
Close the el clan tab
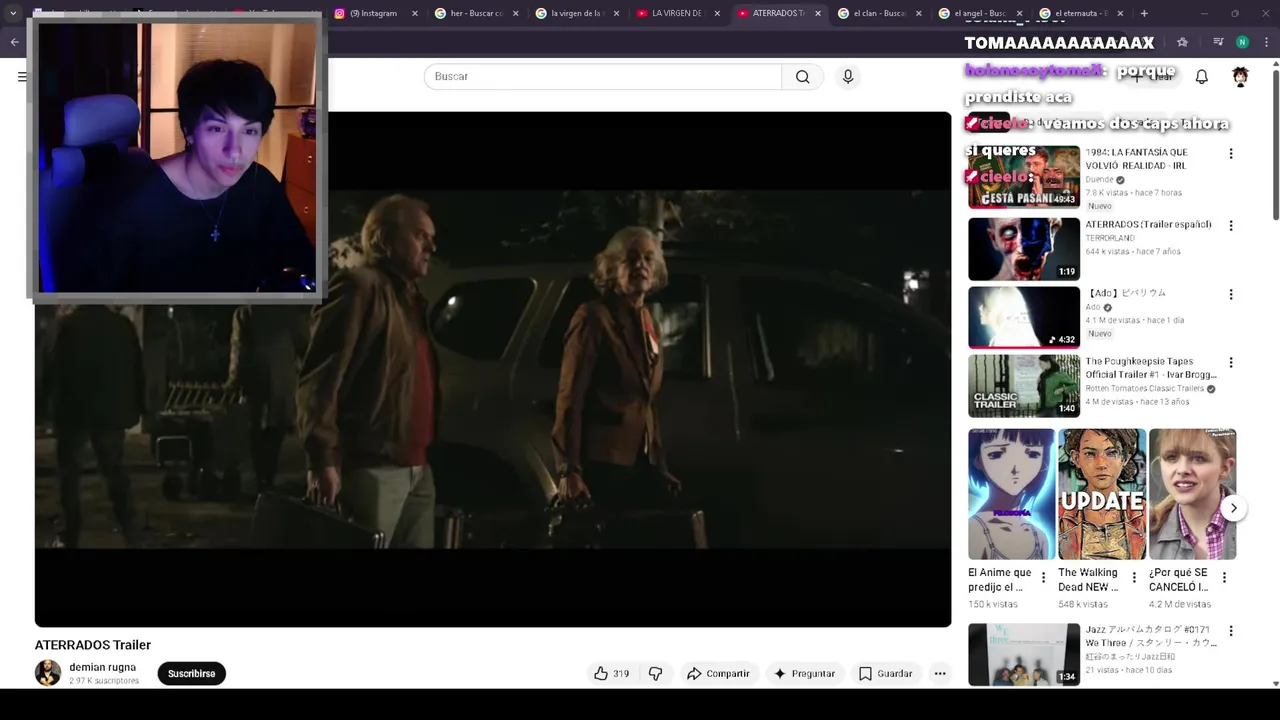pos(919,14)
